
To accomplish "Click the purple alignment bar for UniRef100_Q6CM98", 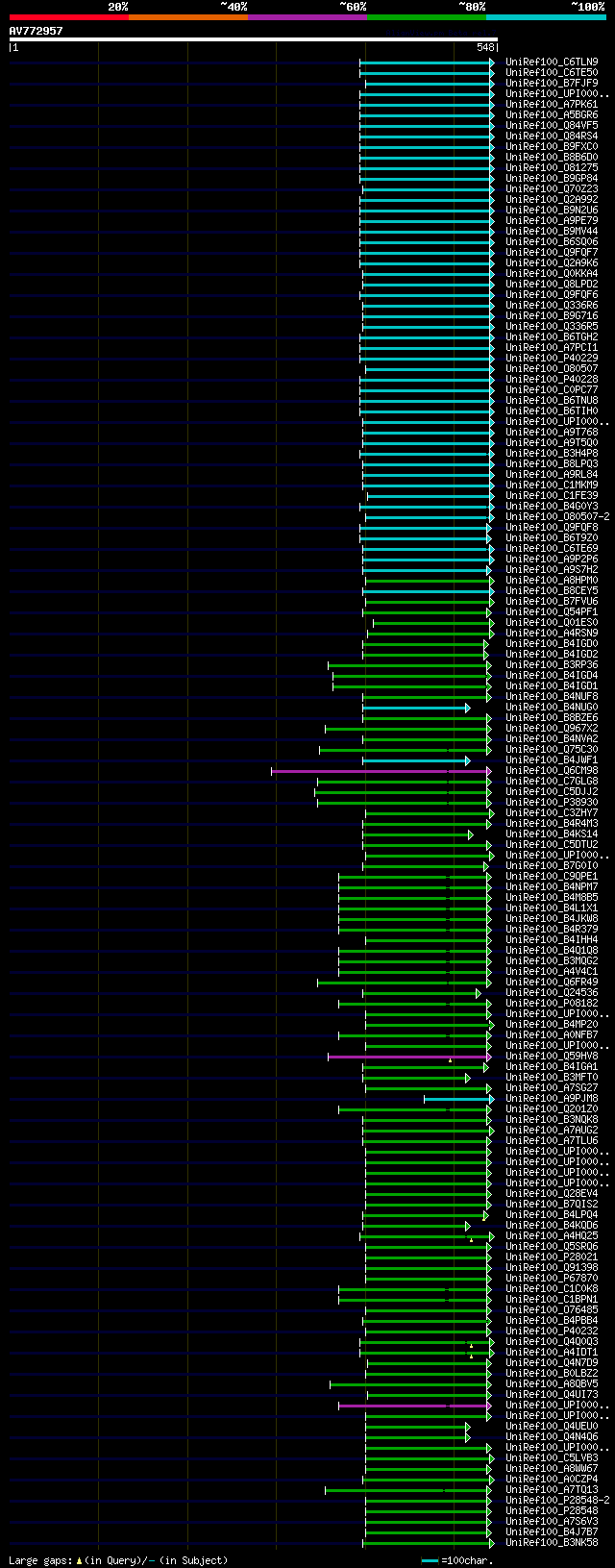I will pos(381,771).
